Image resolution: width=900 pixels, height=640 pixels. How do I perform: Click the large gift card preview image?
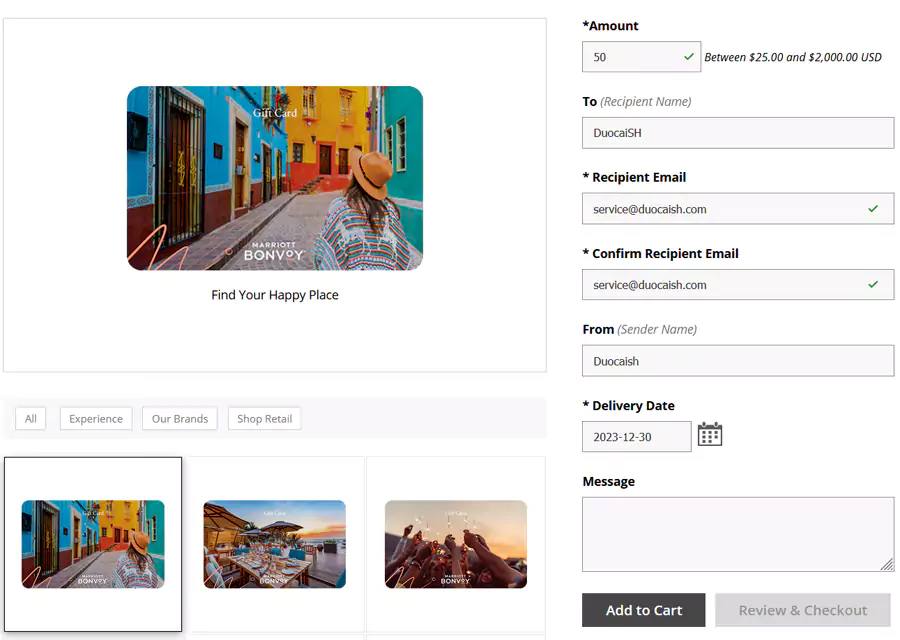(274, 178)
